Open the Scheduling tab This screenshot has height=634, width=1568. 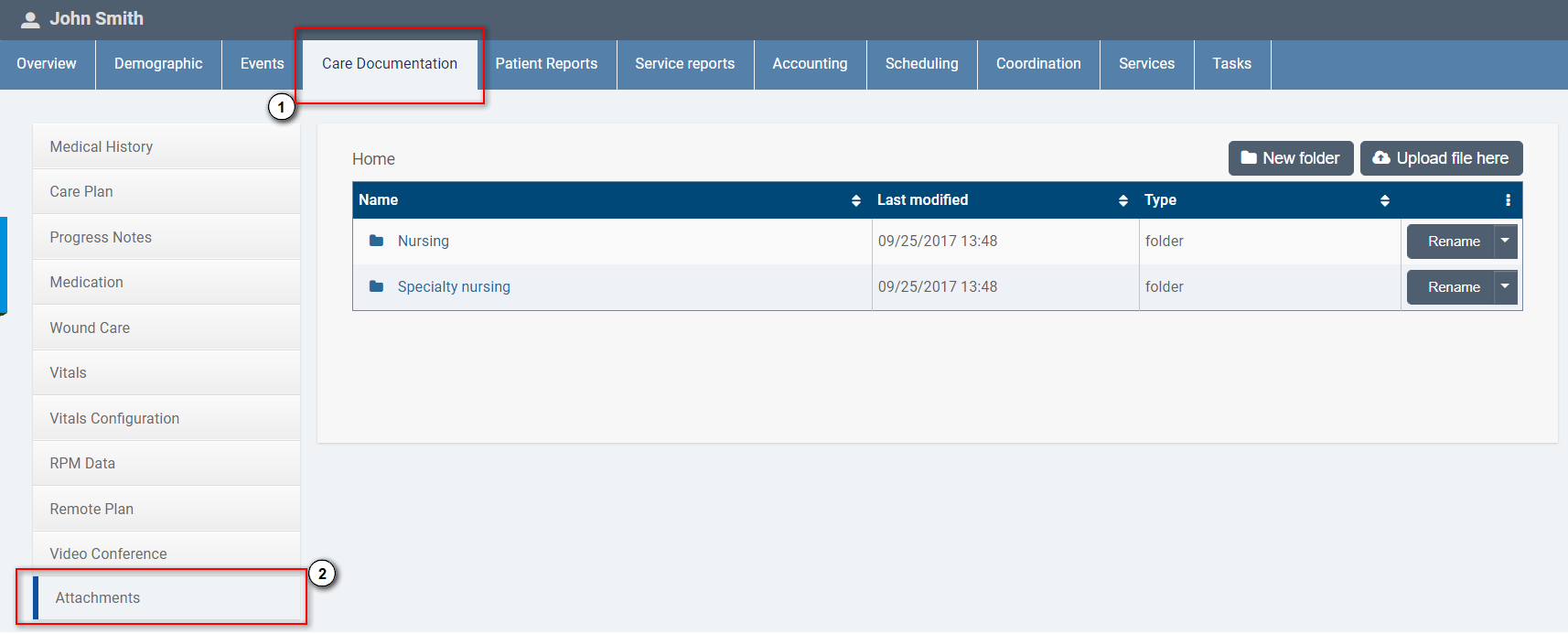click(x=921, y=64)
